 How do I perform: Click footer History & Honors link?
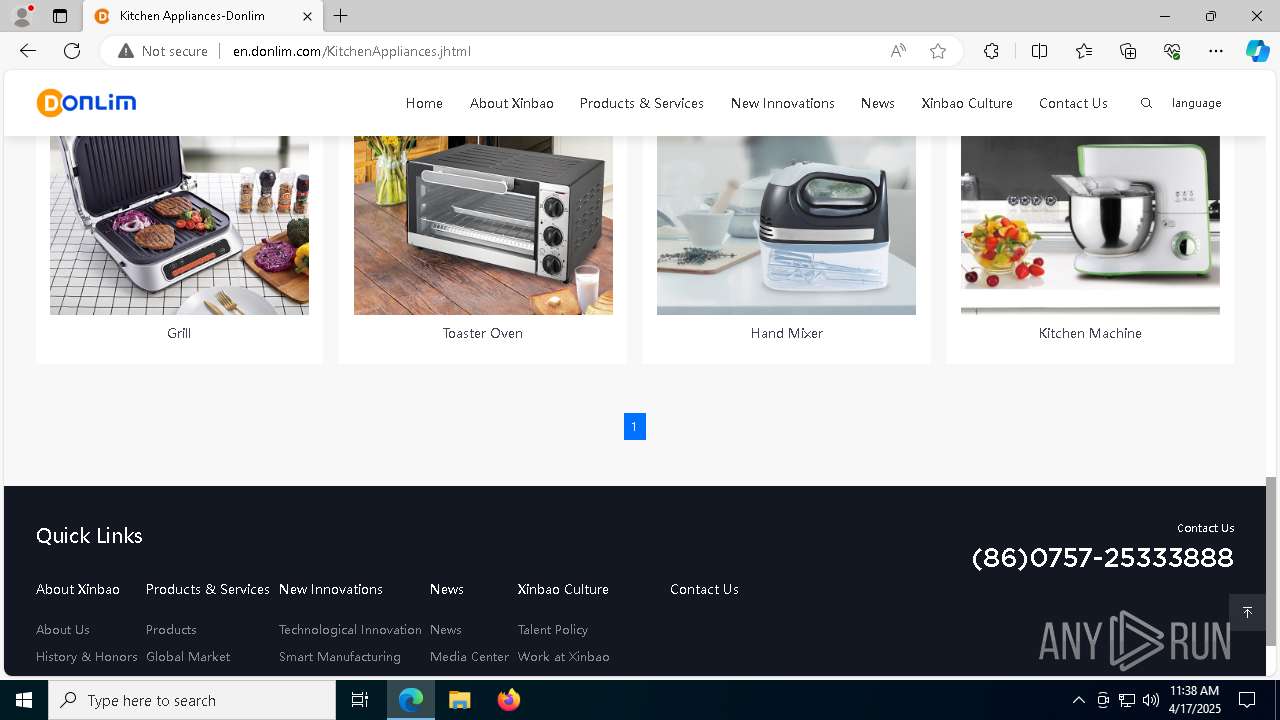87,656
